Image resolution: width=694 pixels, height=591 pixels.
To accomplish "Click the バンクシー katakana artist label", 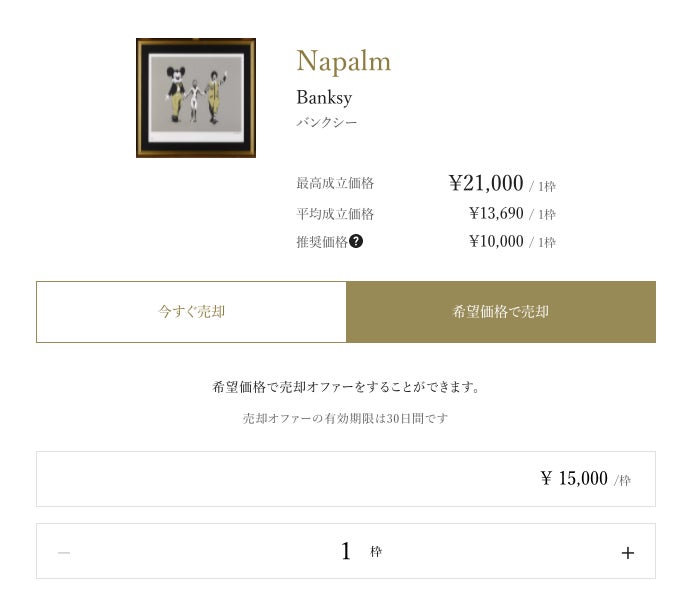I will (326, 123).
